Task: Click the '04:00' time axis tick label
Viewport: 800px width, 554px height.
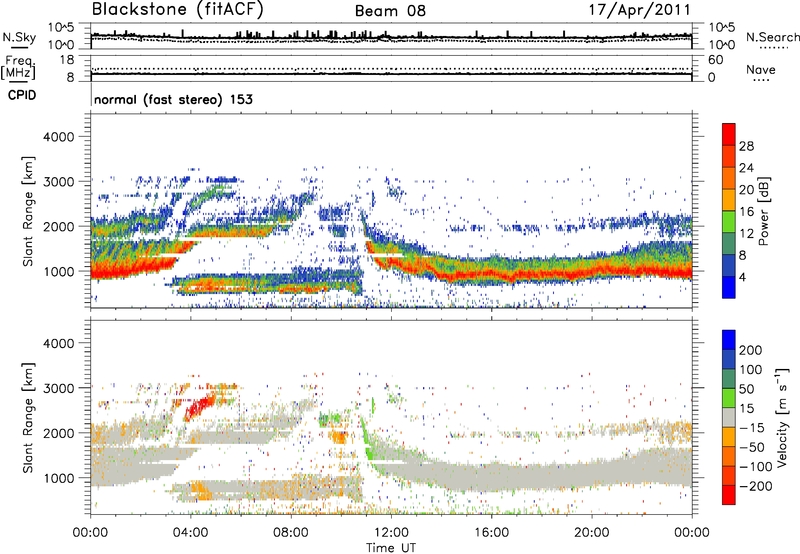Action: 190,533
